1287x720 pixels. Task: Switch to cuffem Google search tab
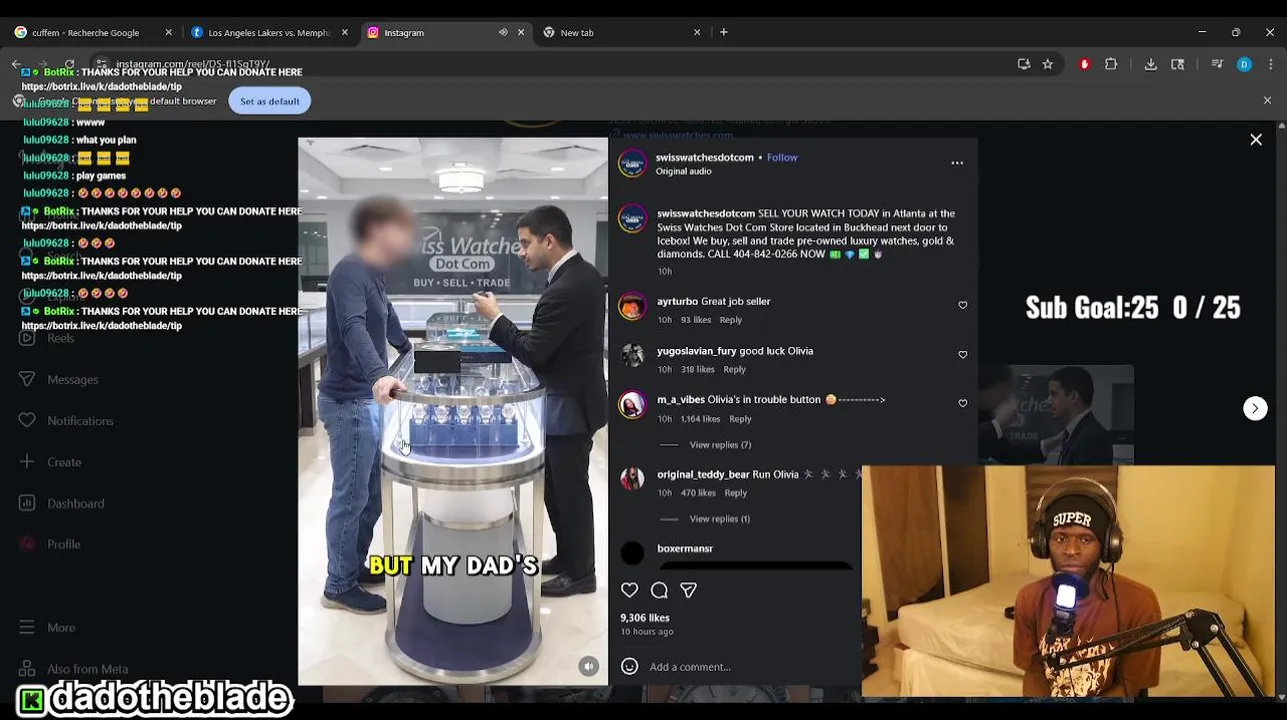click(x=85, y=33)
